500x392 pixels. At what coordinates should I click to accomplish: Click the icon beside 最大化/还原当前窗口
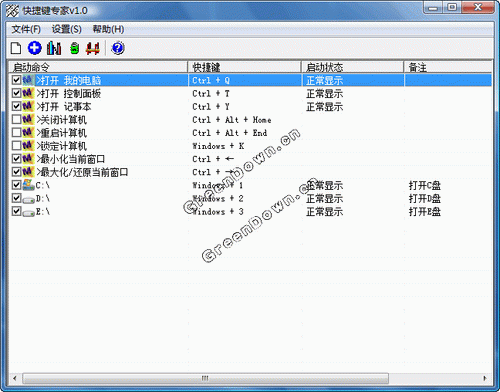28,172
